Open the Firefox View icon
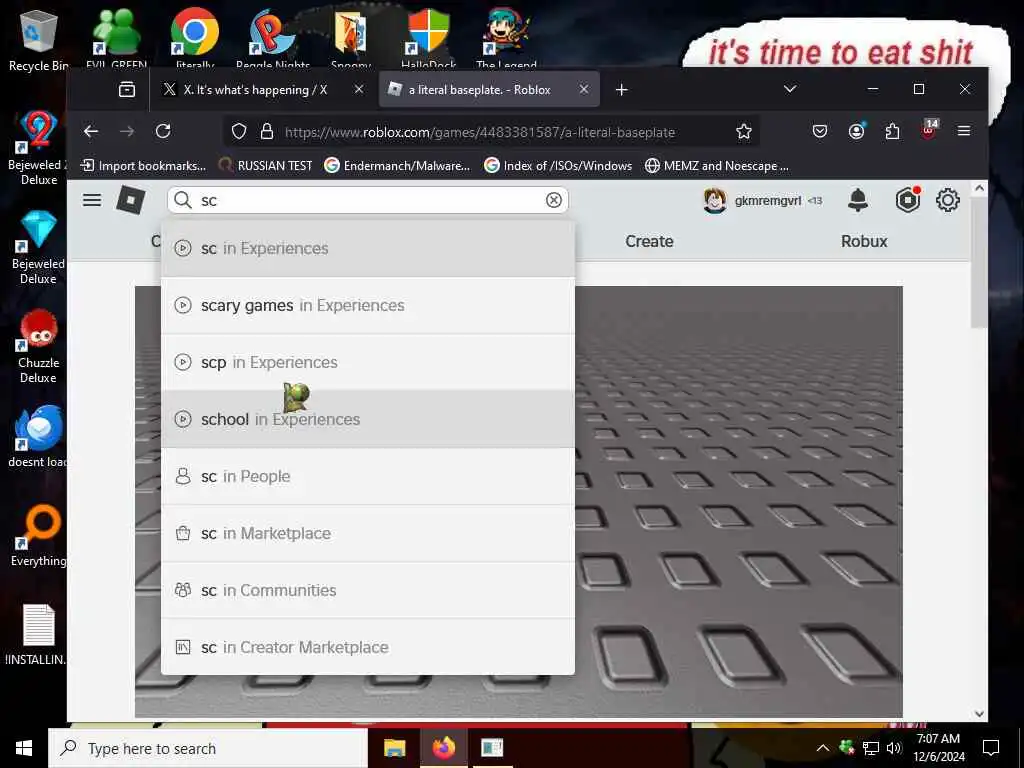The width and height of the screenshot is (1024, 768). click(127, 89)
